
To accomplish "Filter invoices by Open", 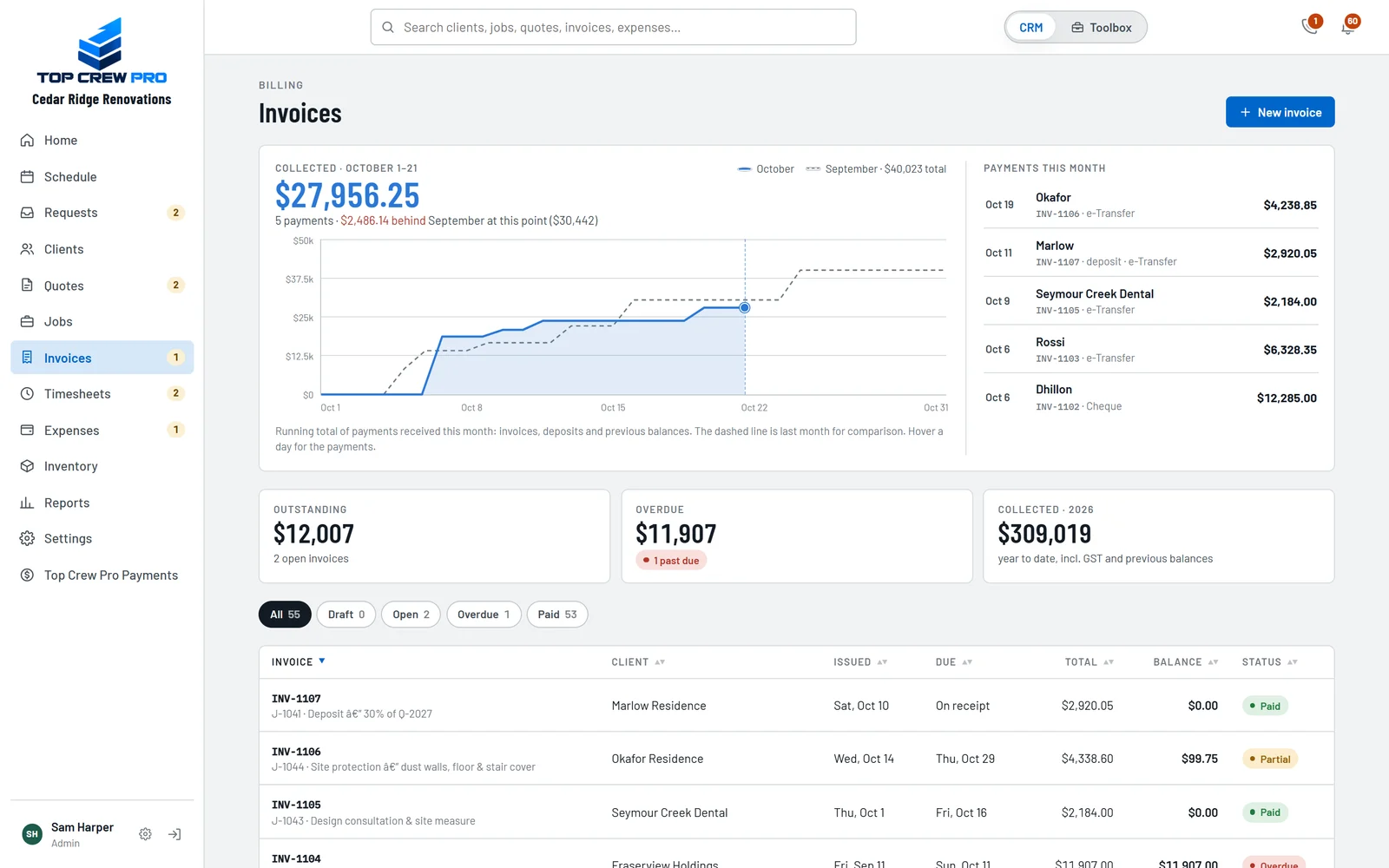I will coord(411,615).
